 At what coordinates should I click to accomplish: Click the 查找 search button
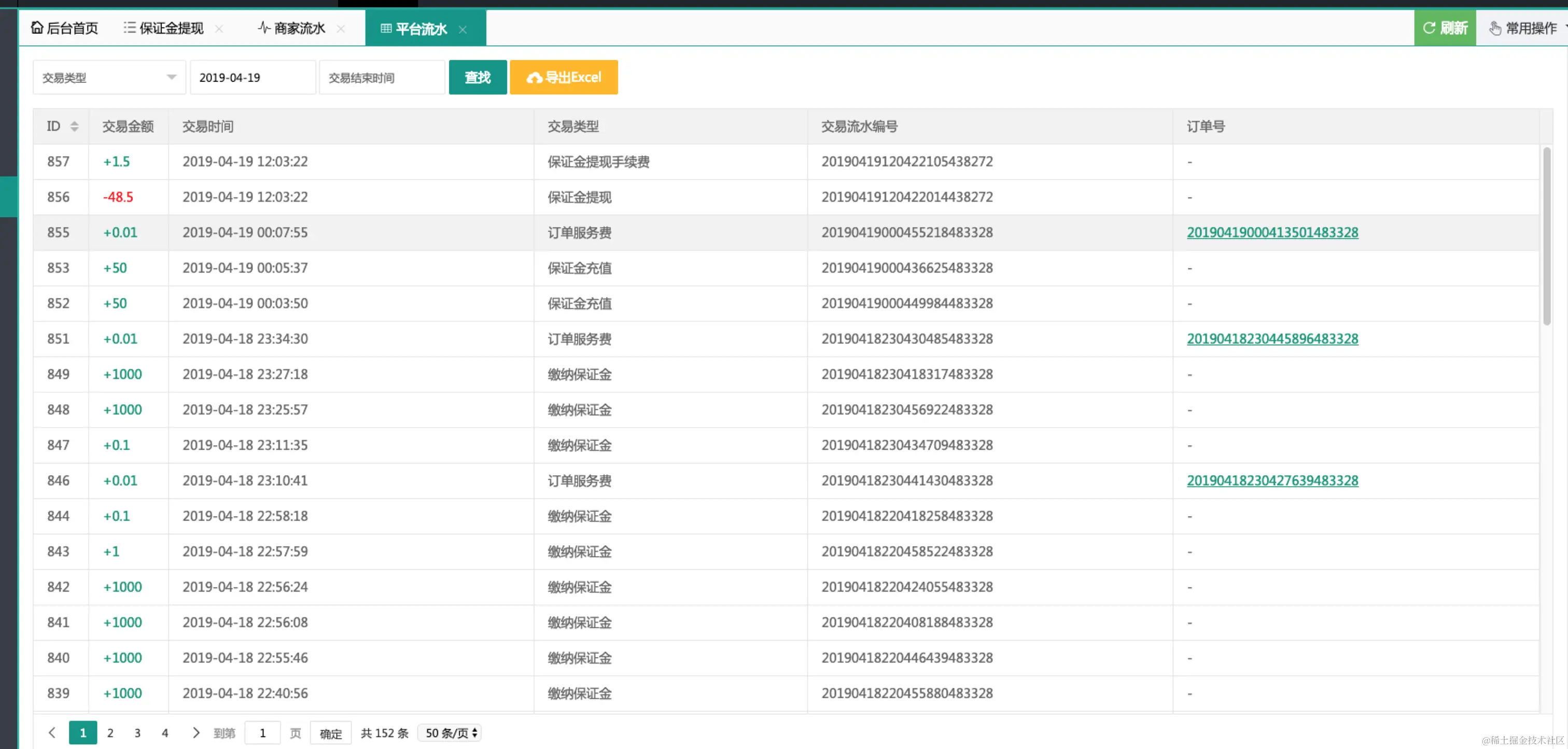(x=477, y=77)
